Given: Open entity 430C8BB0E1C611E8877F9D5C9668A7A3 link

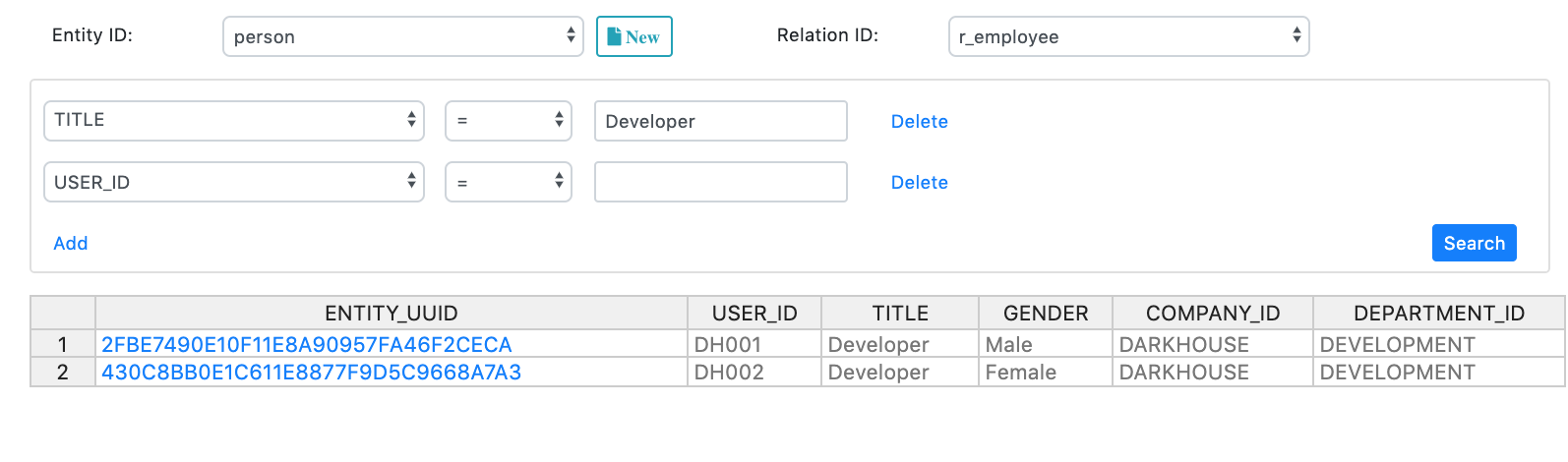Looking at the screenshot, I should (x=311, y=373).
